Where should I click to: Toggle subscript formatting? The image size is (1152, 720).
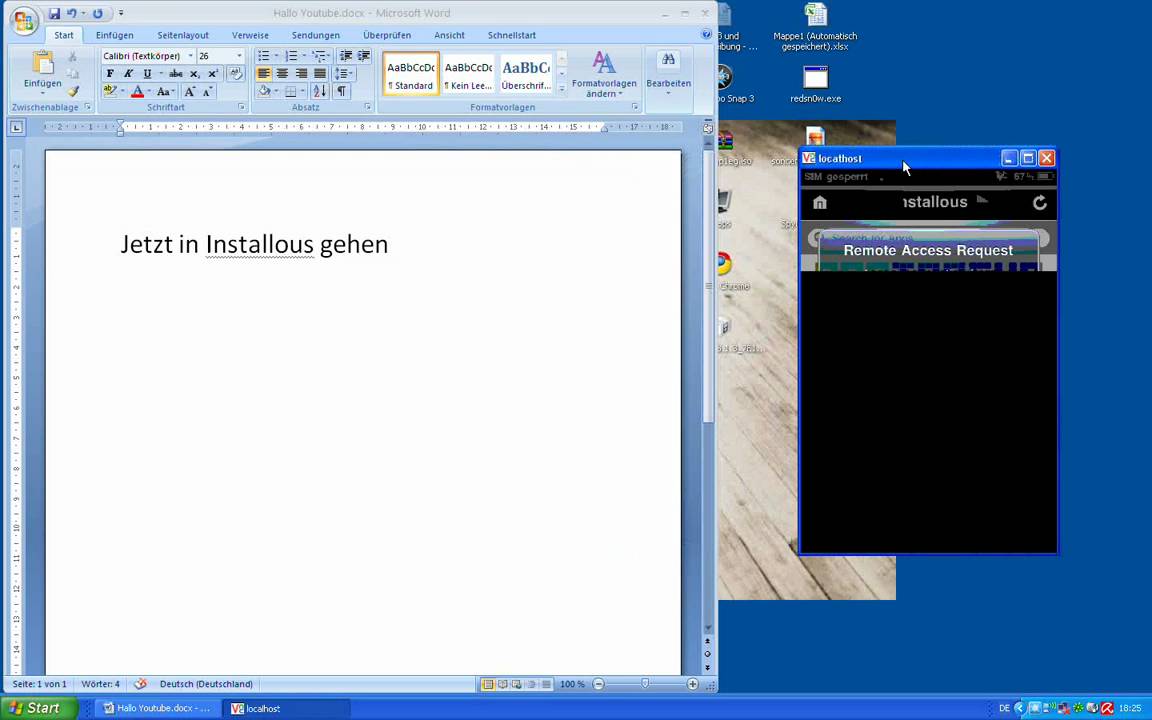point(195,73)
